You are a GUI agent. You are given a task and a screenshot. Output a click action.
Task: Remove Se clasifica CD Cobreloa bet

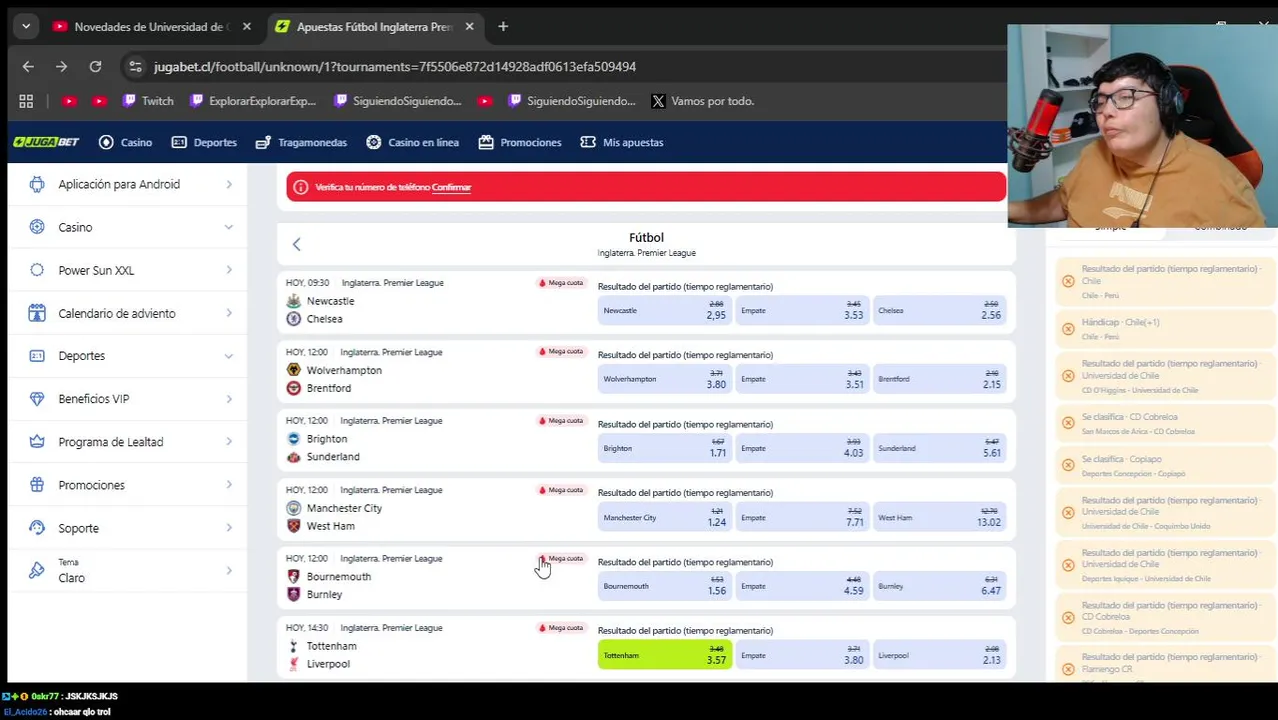(1068, 423)
